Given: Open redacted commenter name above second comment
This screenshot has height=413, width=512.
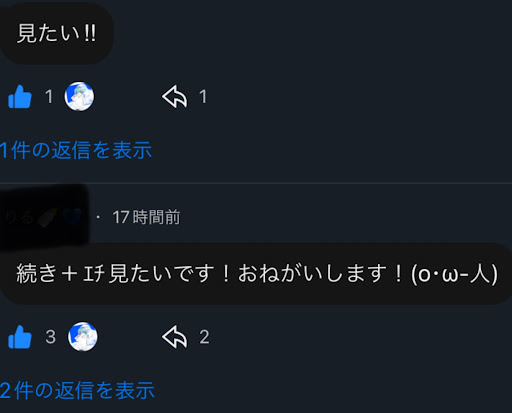Looking at the screenshot, I should 43,217.
